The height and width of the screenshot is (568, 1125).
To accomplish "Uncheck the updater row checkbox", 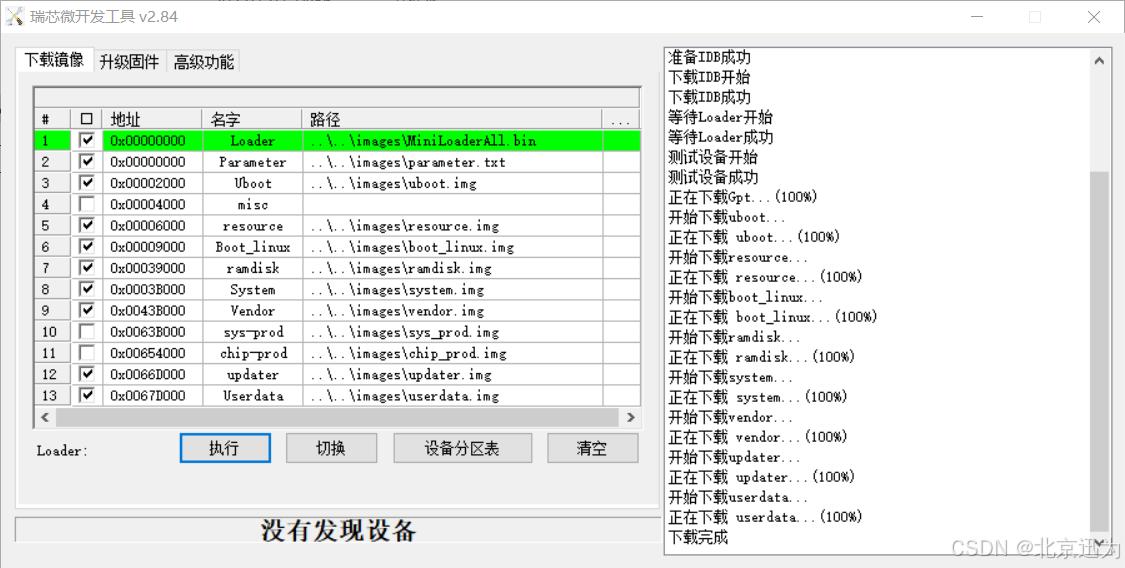I will click(87, 374).
